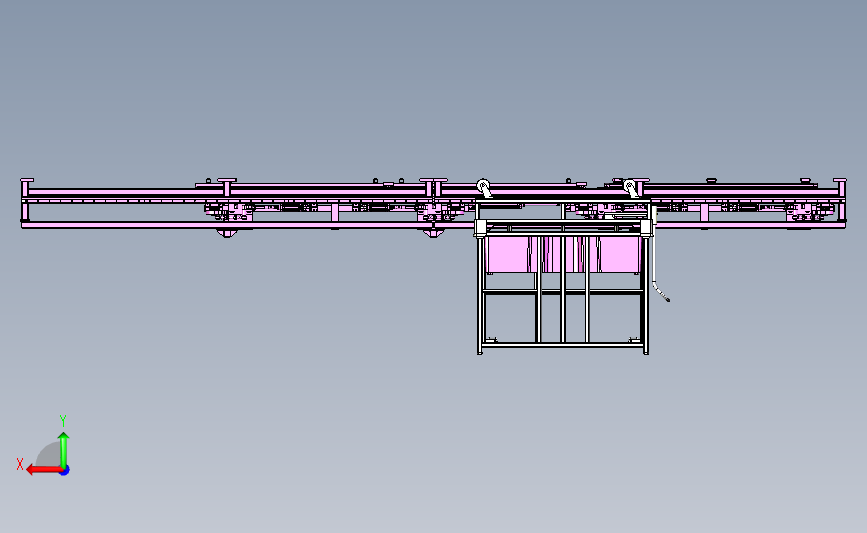This screenshot has width=867, height=533.
Task: Select the right caster wheel on top of the frame
Action: point(630,188)
